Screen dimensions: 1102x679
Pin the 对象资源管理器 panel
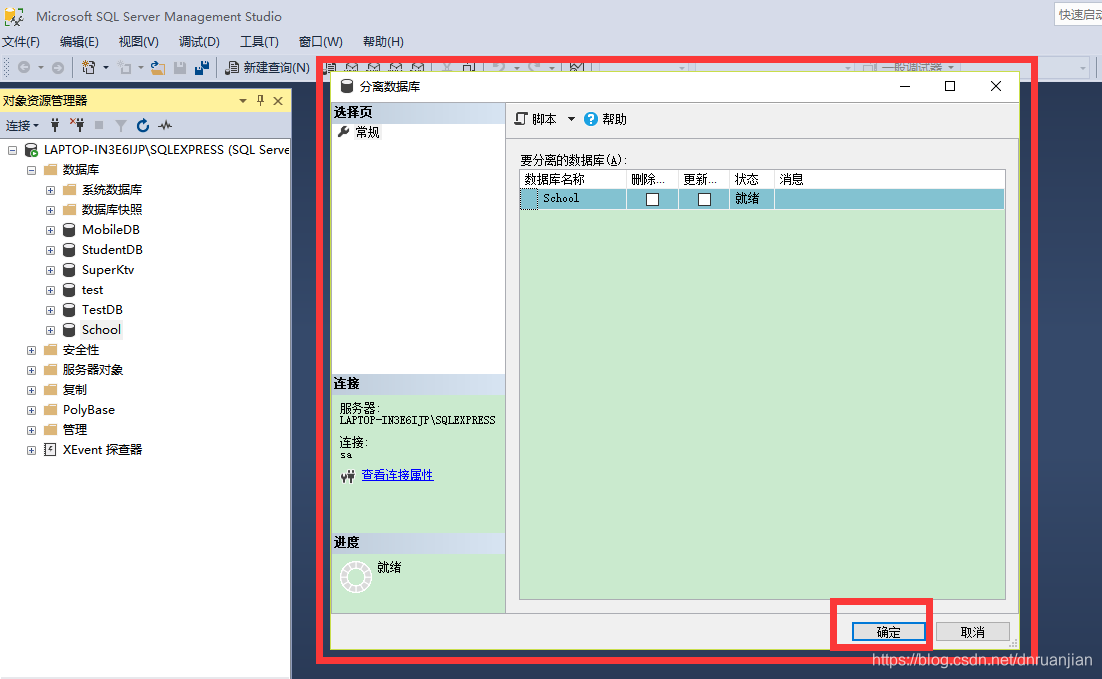point(260,101)
